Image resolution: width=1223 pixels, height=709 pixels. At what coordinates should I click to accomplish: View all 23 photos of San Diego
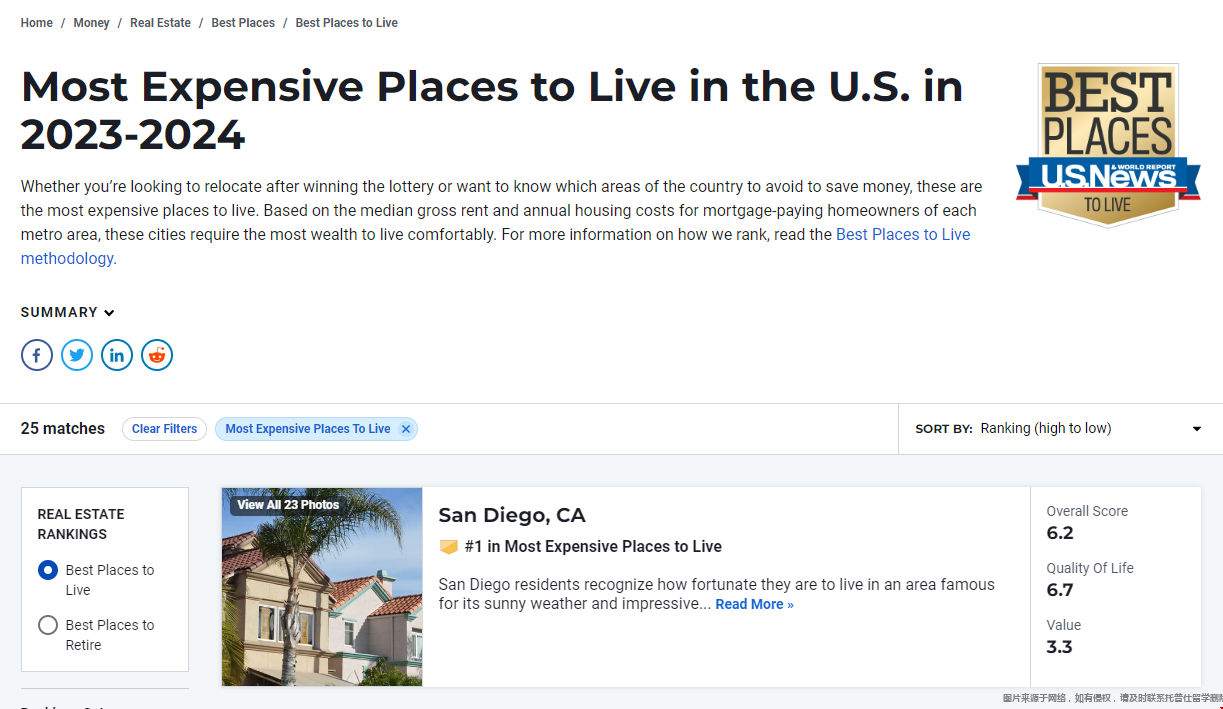point(288,505)
